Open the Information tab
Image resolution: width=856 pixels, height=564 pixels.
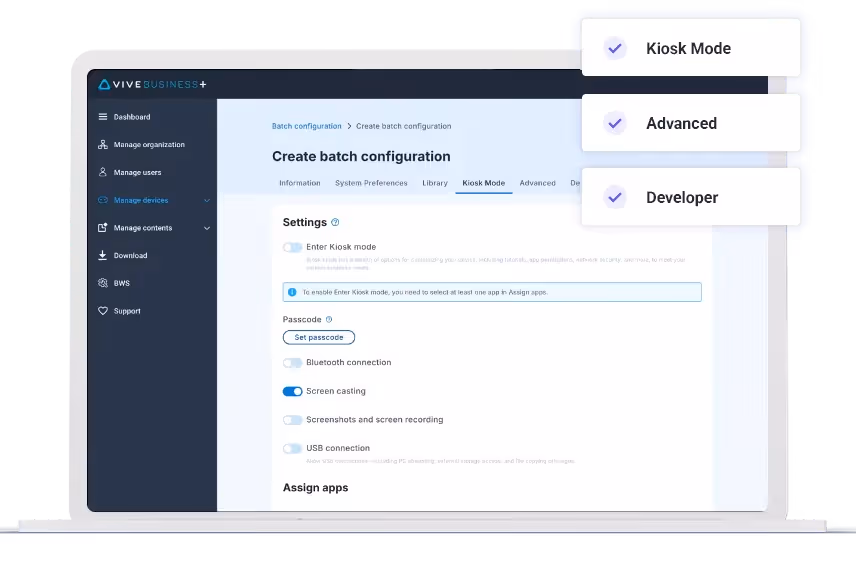pyautogui.click(x=300, y=183)
